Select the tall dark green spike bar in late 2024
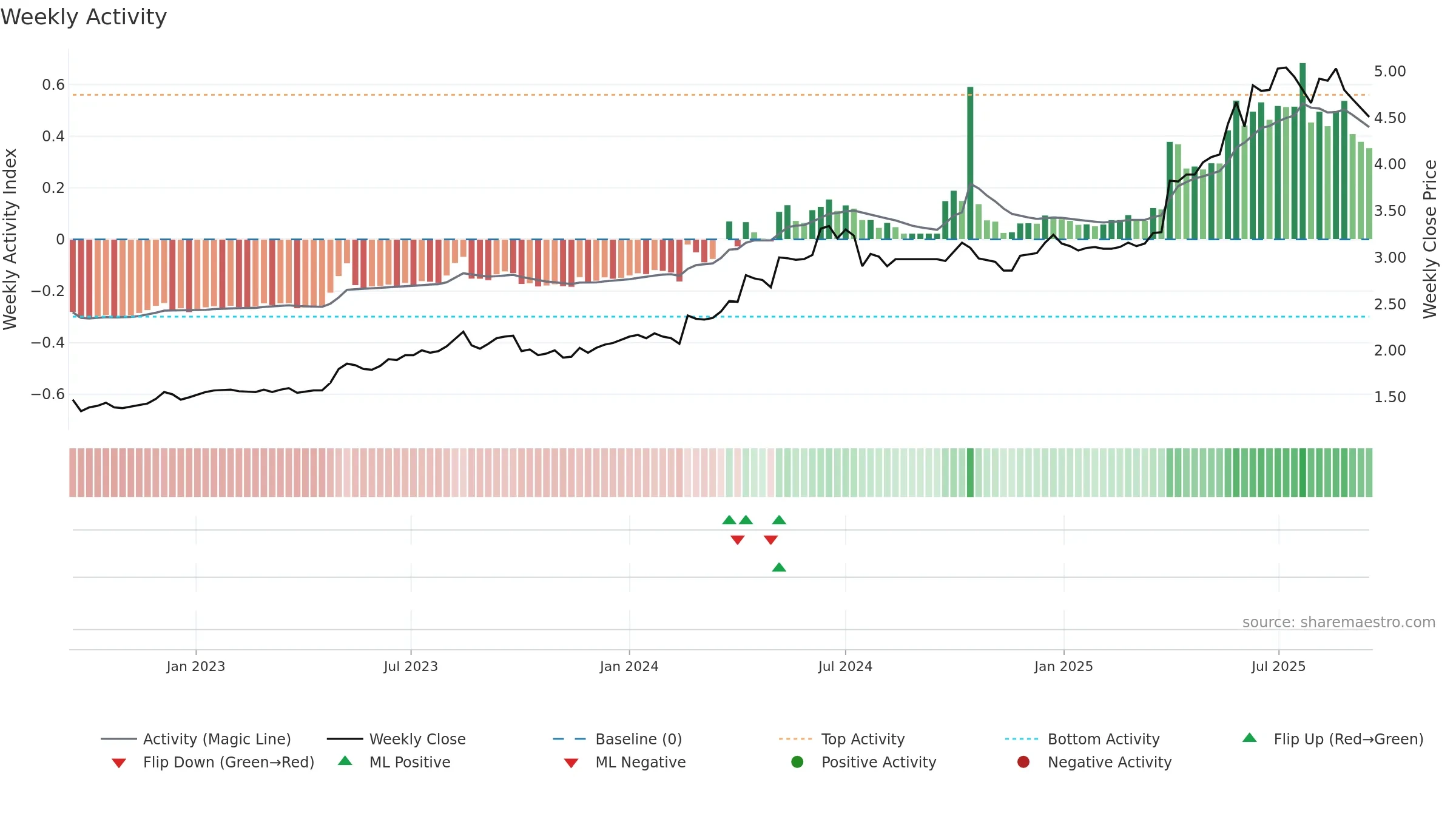This screenshot has height=819, width=1456. pyautogui.click(x=970, y=163)
